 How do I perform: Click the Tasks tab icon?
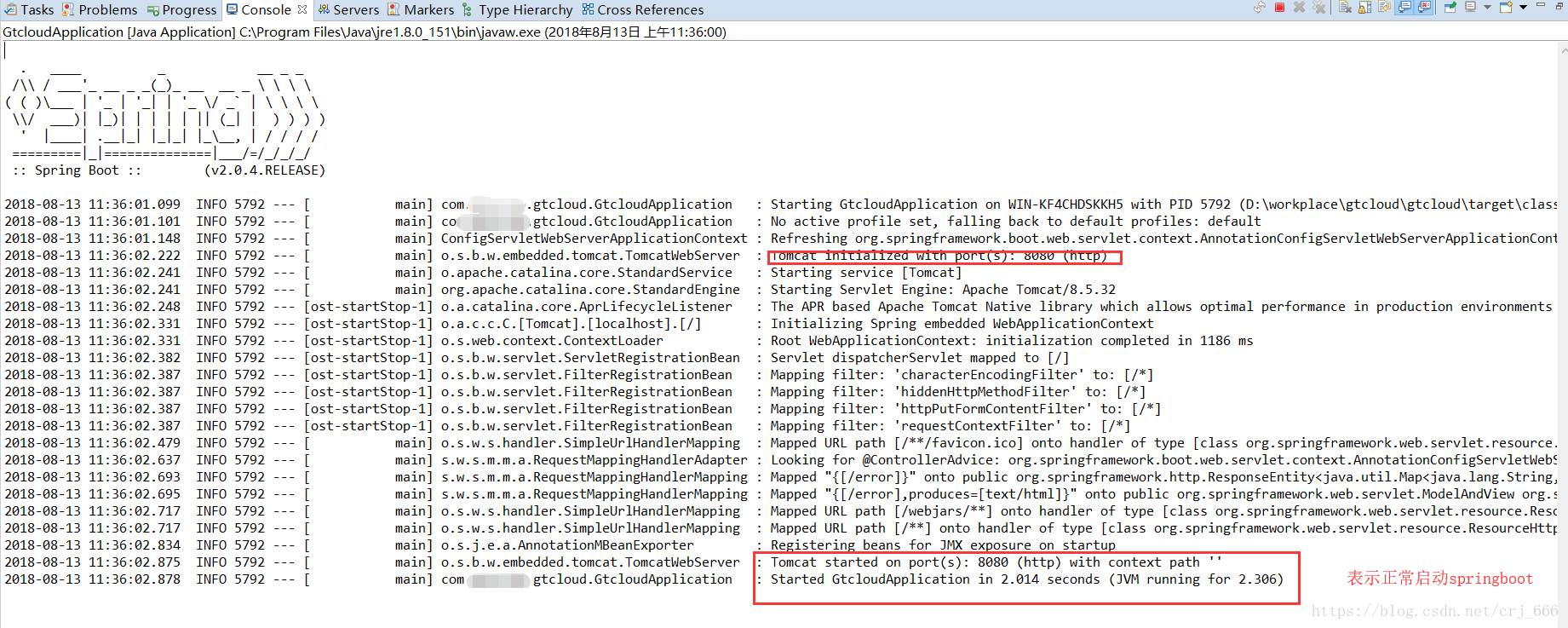pyautogui.click(x=10, y=9)
